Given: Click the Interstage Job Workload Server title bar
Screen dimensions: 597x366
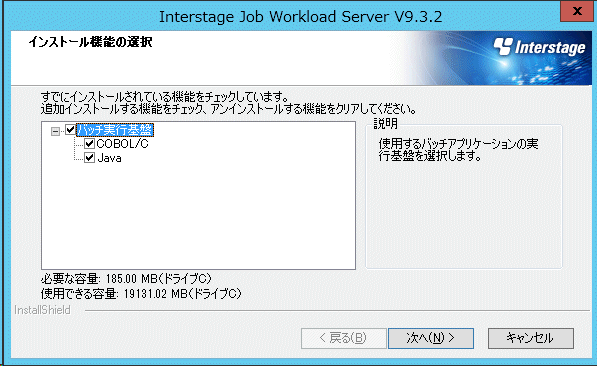Looking at the screenshot, I should [300, 17].
